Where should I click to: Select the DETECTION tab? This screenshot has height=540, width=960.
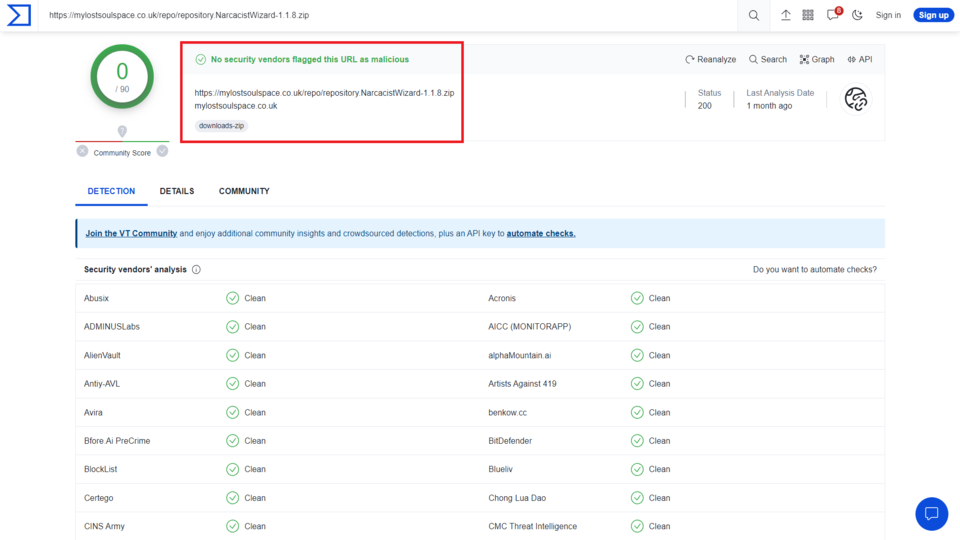pyautogui.click(x=111, y=191)
